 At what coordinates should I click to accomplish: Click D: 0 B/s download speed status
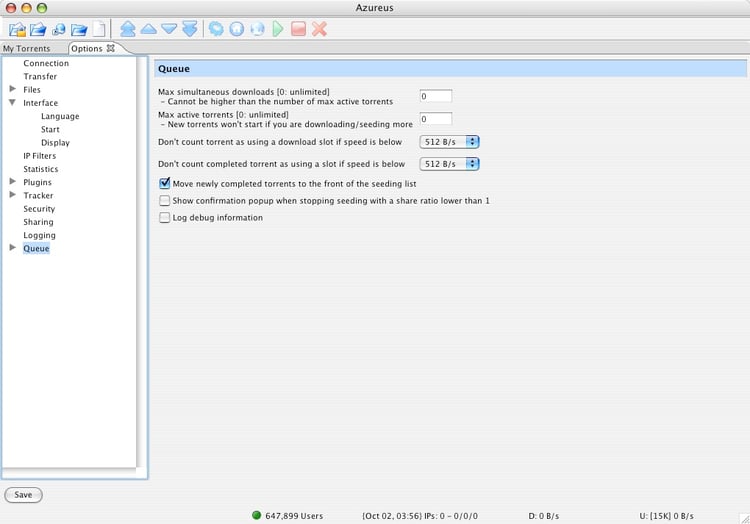pyautogui.click(x=543, y=515)
